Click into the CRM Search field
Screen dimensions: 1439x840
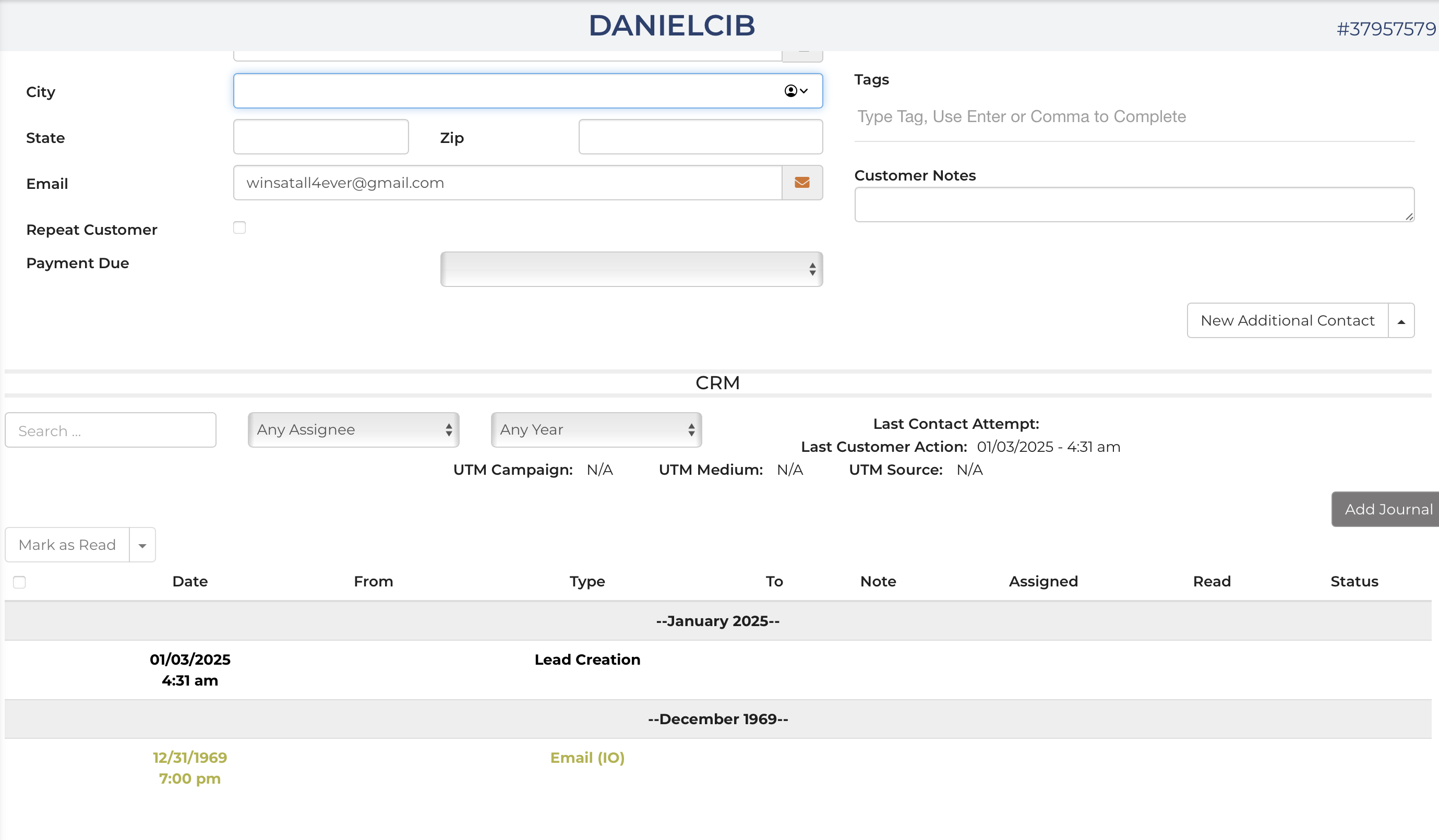tap(110, 430)
